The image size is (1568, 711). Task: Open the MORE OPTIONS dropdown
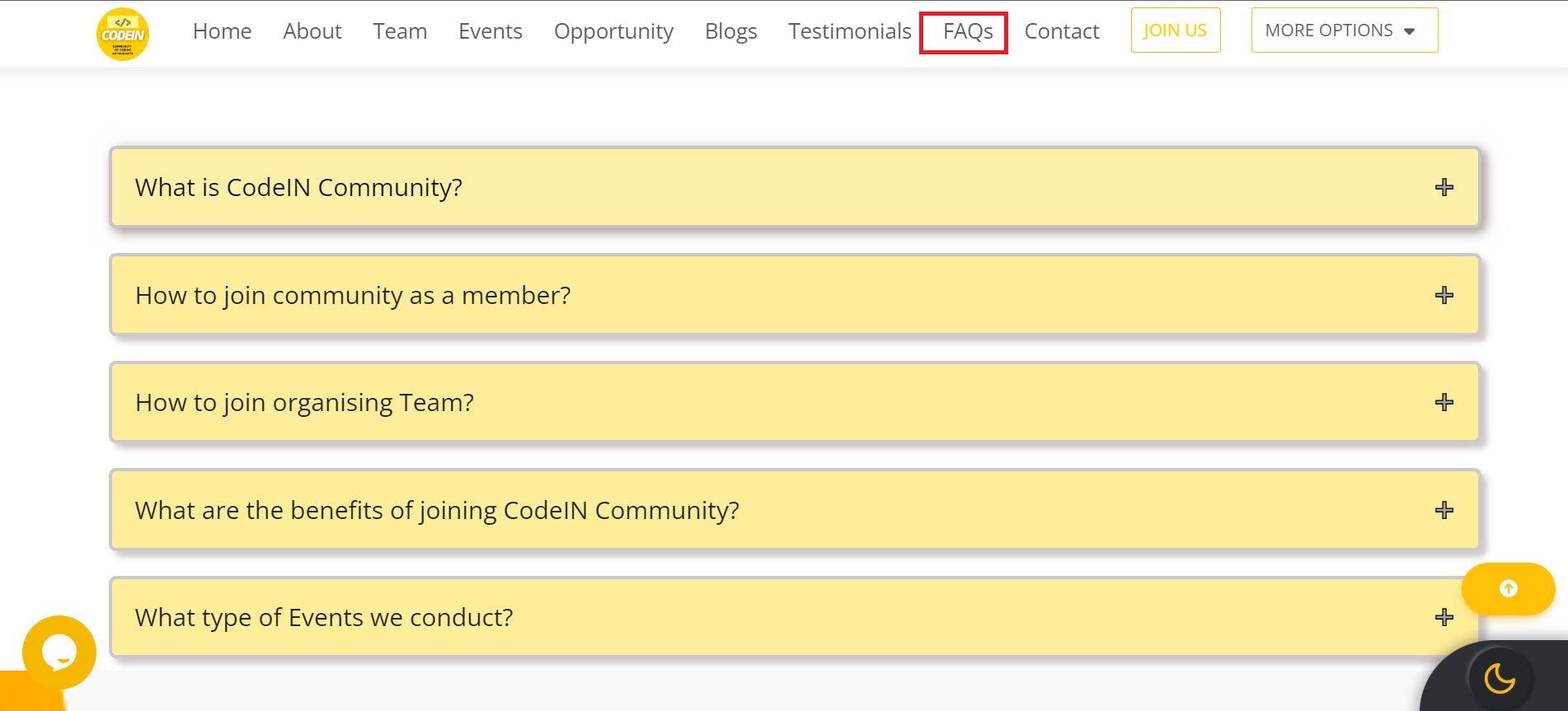1344,30
